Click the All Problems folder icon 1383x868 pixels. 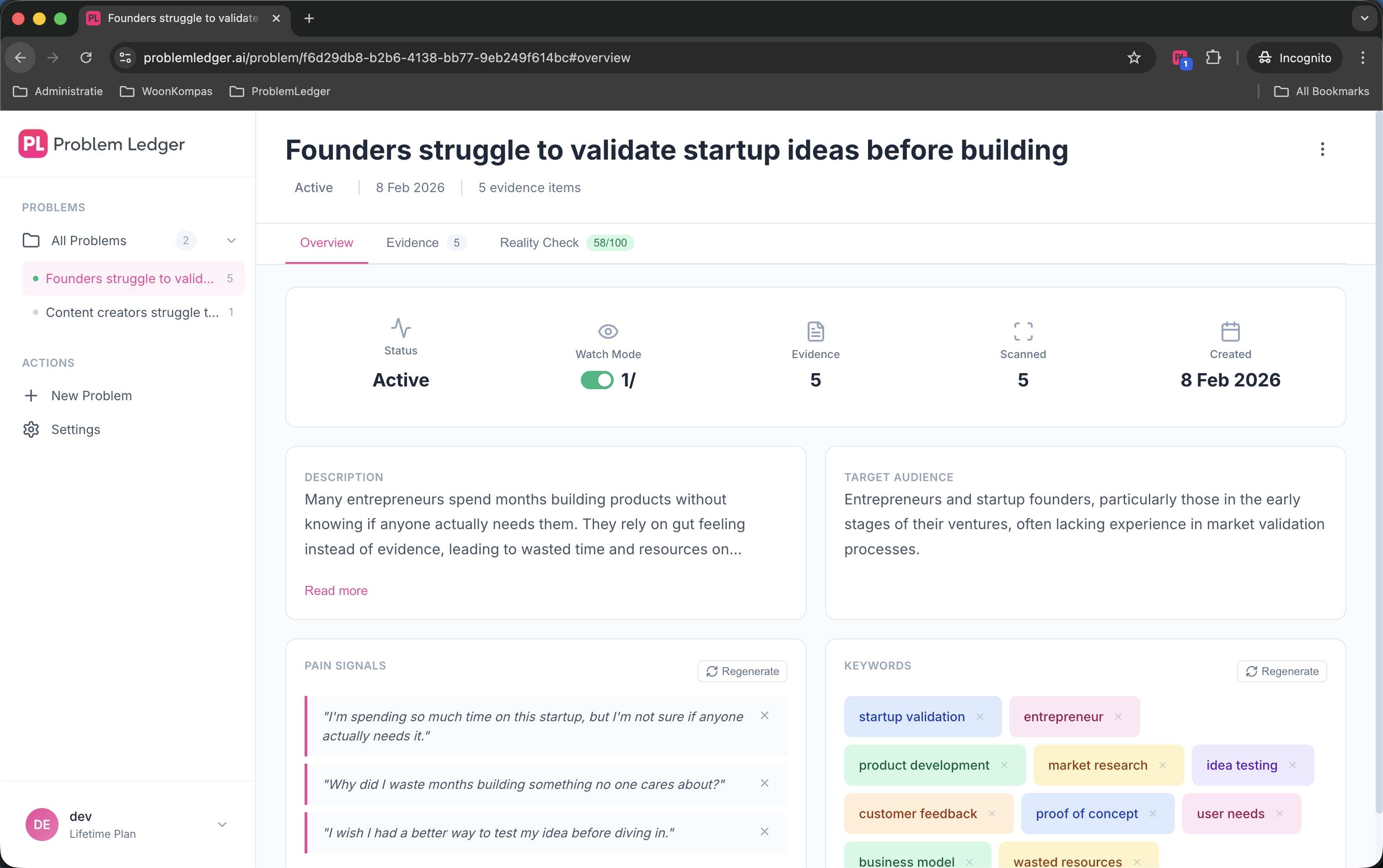click(31, 241)
